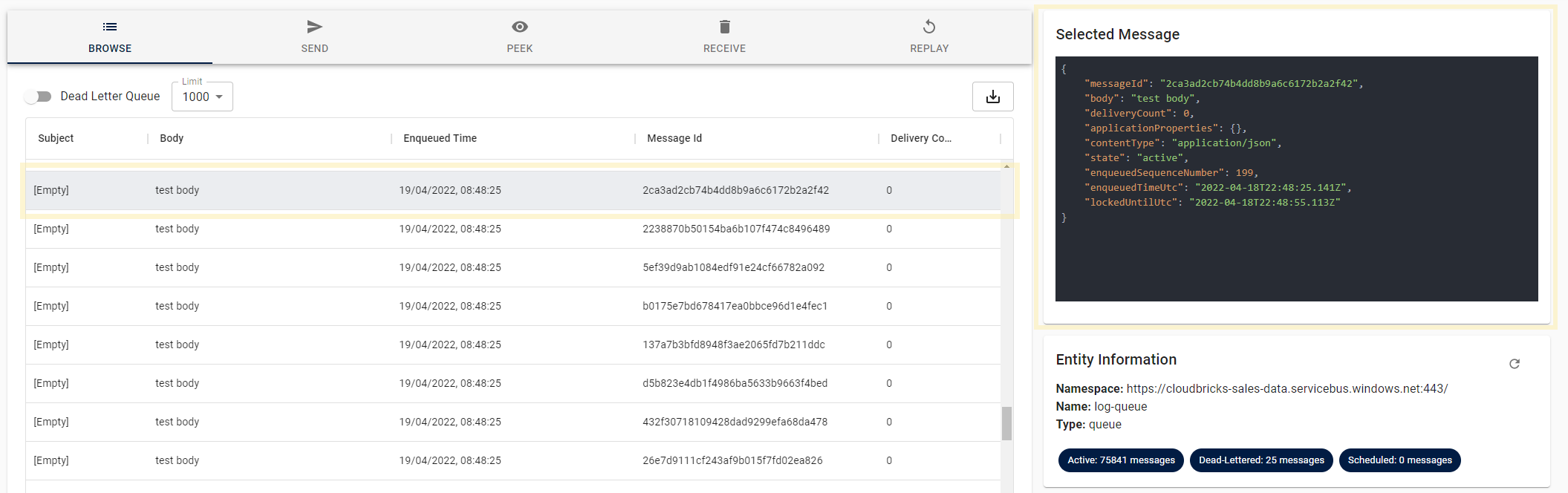Click the message table scrollbar thumb
Screen dimensions: 1568x493
coord(1006,423)
